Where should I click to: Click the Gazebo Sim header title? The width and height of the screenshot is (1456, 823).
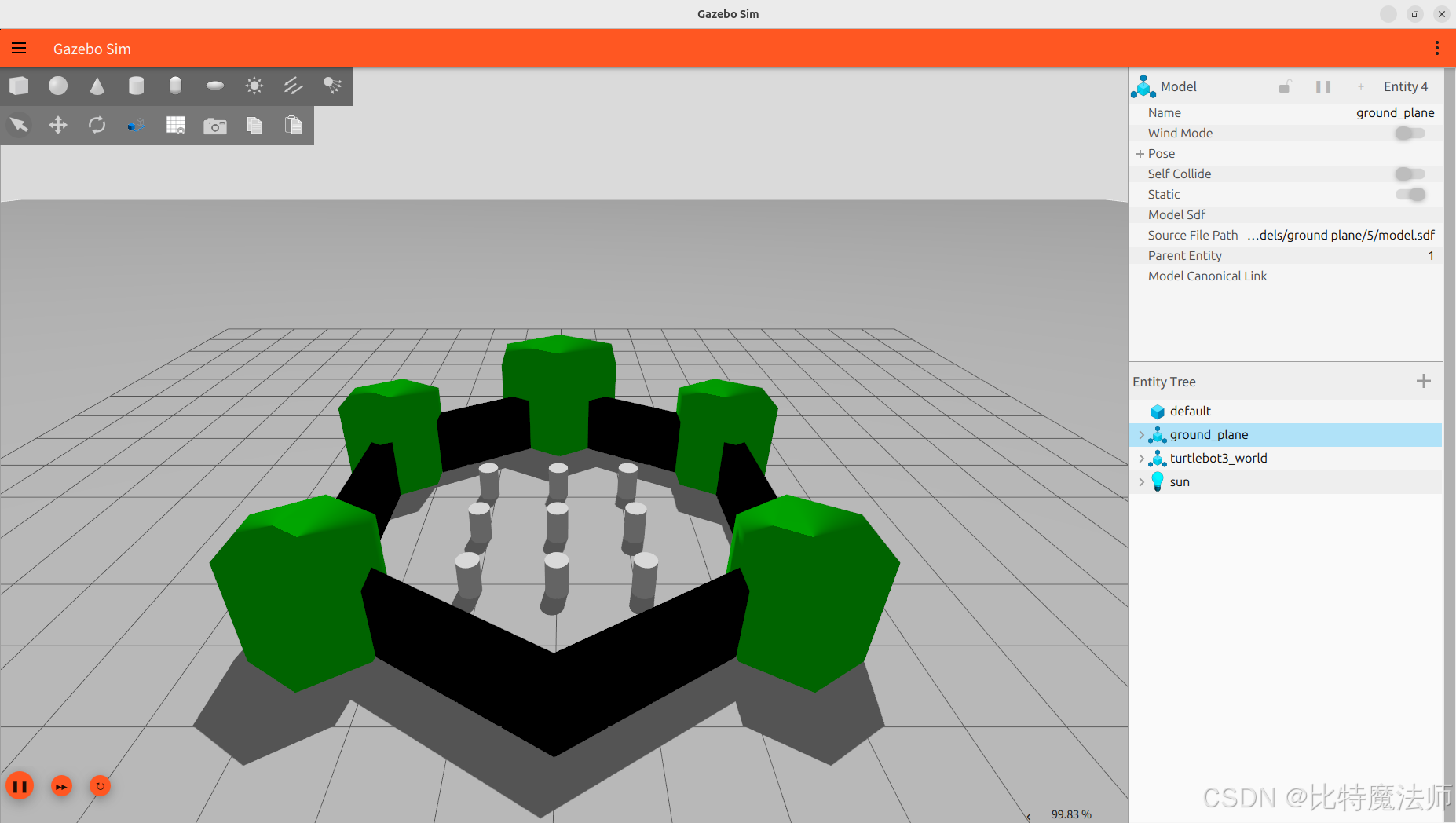click(92, 49)
